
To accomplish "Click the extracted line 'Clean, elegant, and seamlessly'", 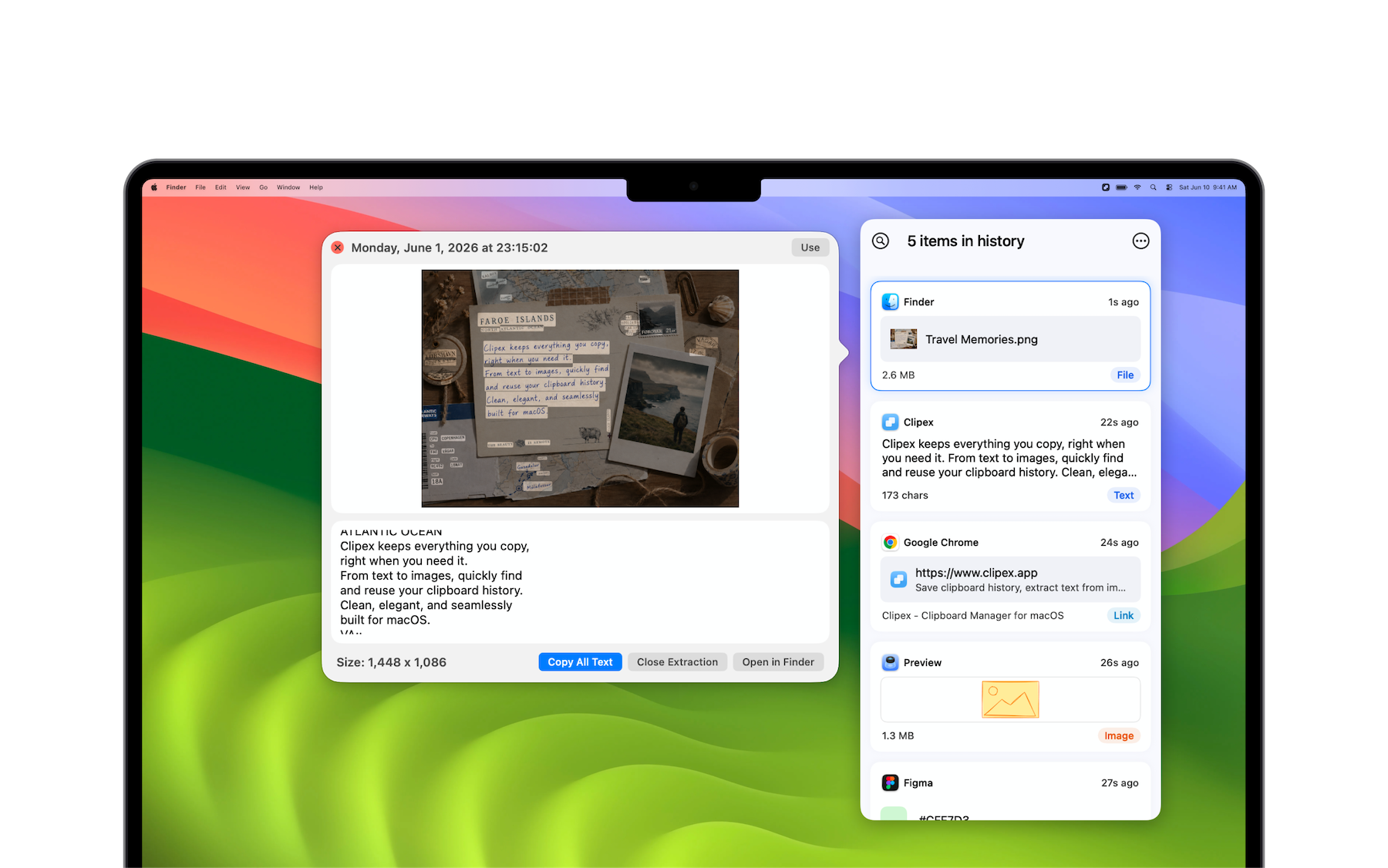I will pos(426,605).
